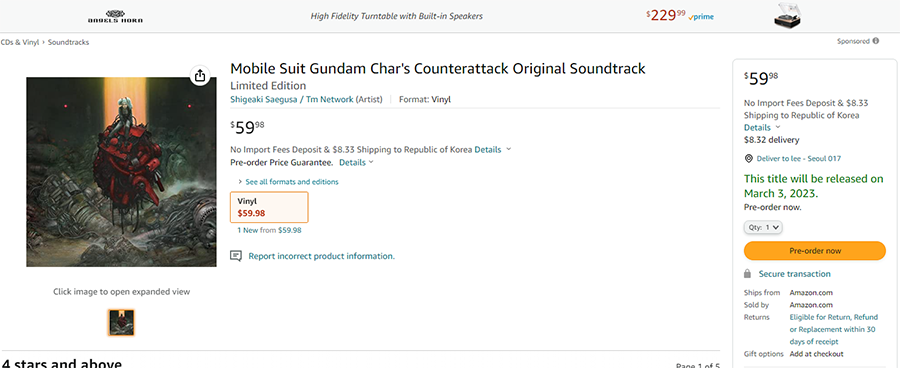Click the Report incorrect product information speech icon
Image resolution: width=900 pixels, height=368 pixels.
[235, 256]
